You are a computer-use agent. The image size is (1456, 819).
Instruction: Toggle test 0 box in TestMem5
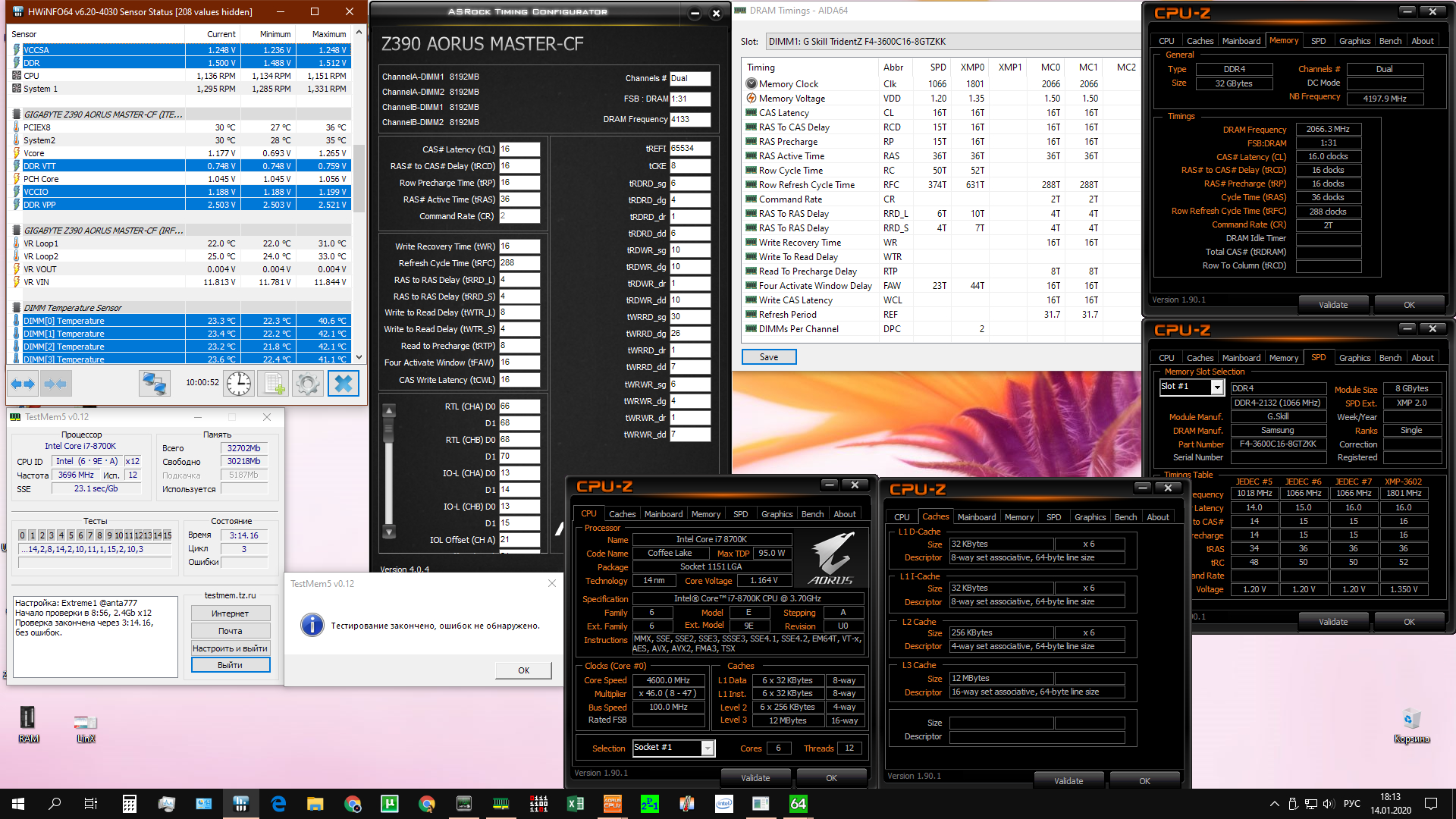click(23, 535)
